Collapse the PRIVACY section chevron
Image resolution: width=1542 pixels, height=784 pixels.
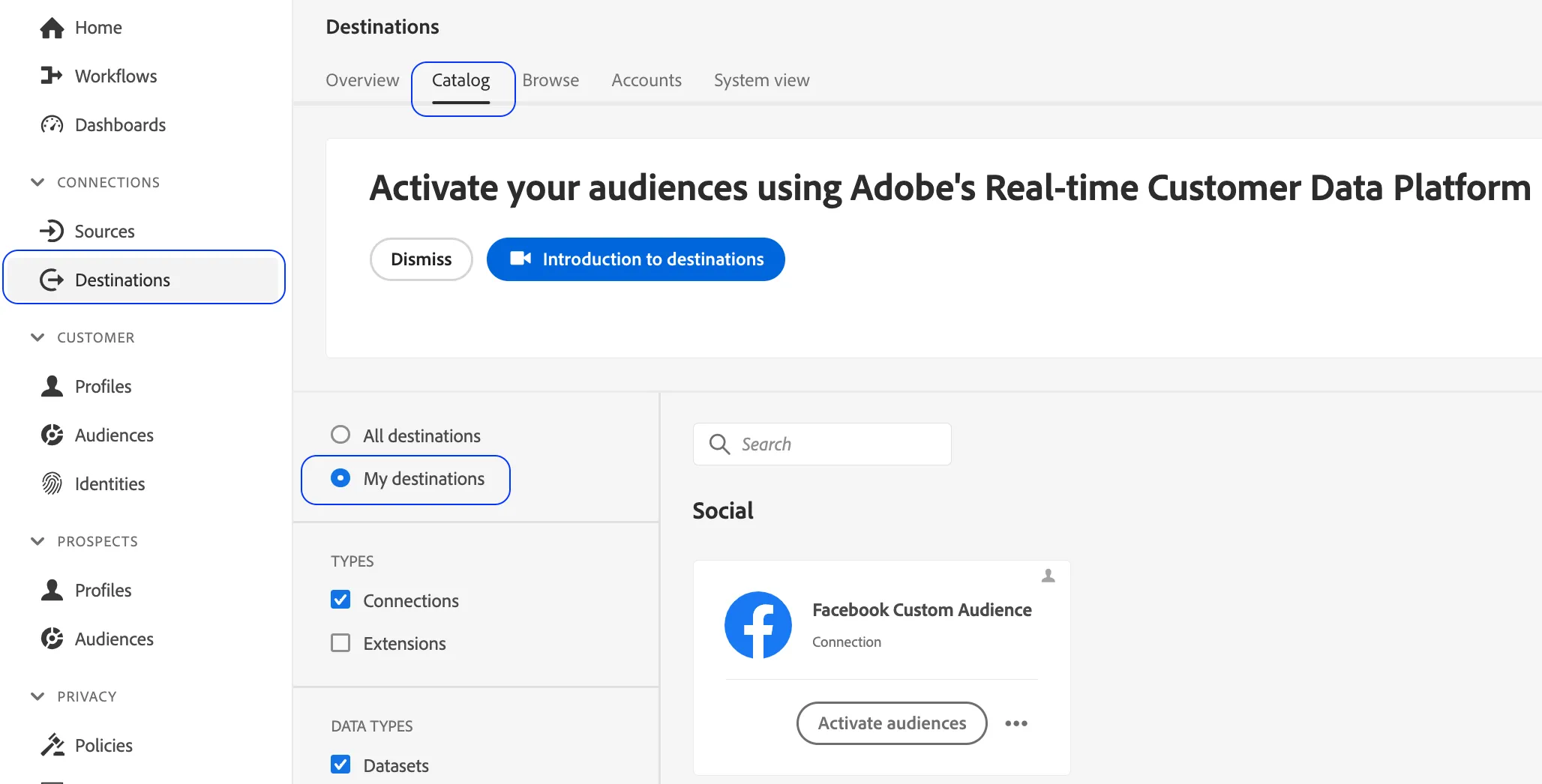[x=37, y=696]
